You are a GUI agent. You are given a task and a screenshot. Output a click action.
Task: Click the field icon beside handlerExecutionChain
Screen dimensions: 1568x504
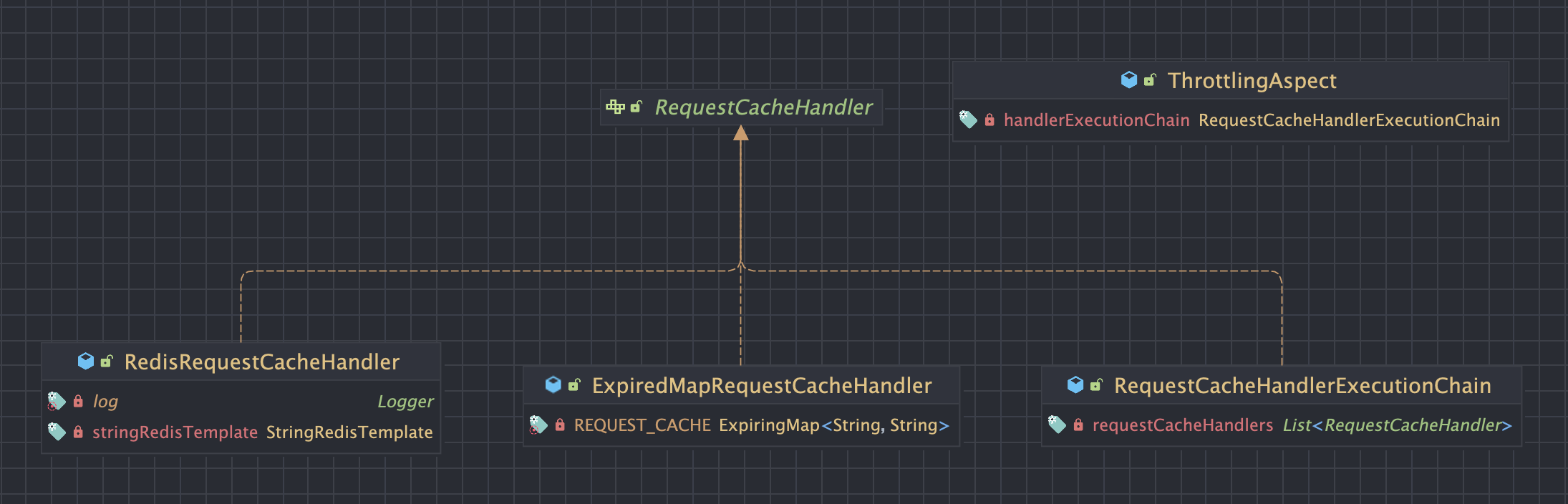pos(968,120)
